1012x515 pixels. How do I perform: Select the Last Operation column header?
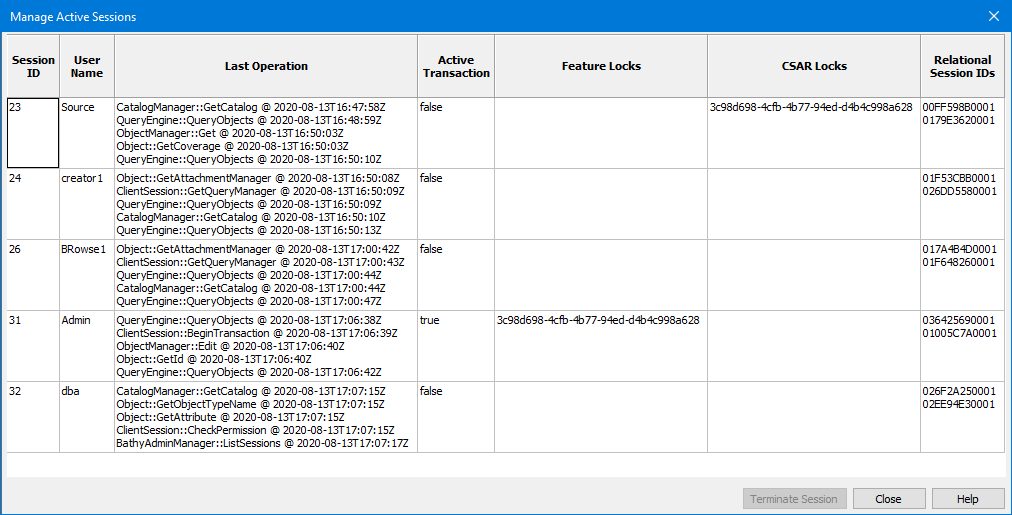click(x=266, y=66)
